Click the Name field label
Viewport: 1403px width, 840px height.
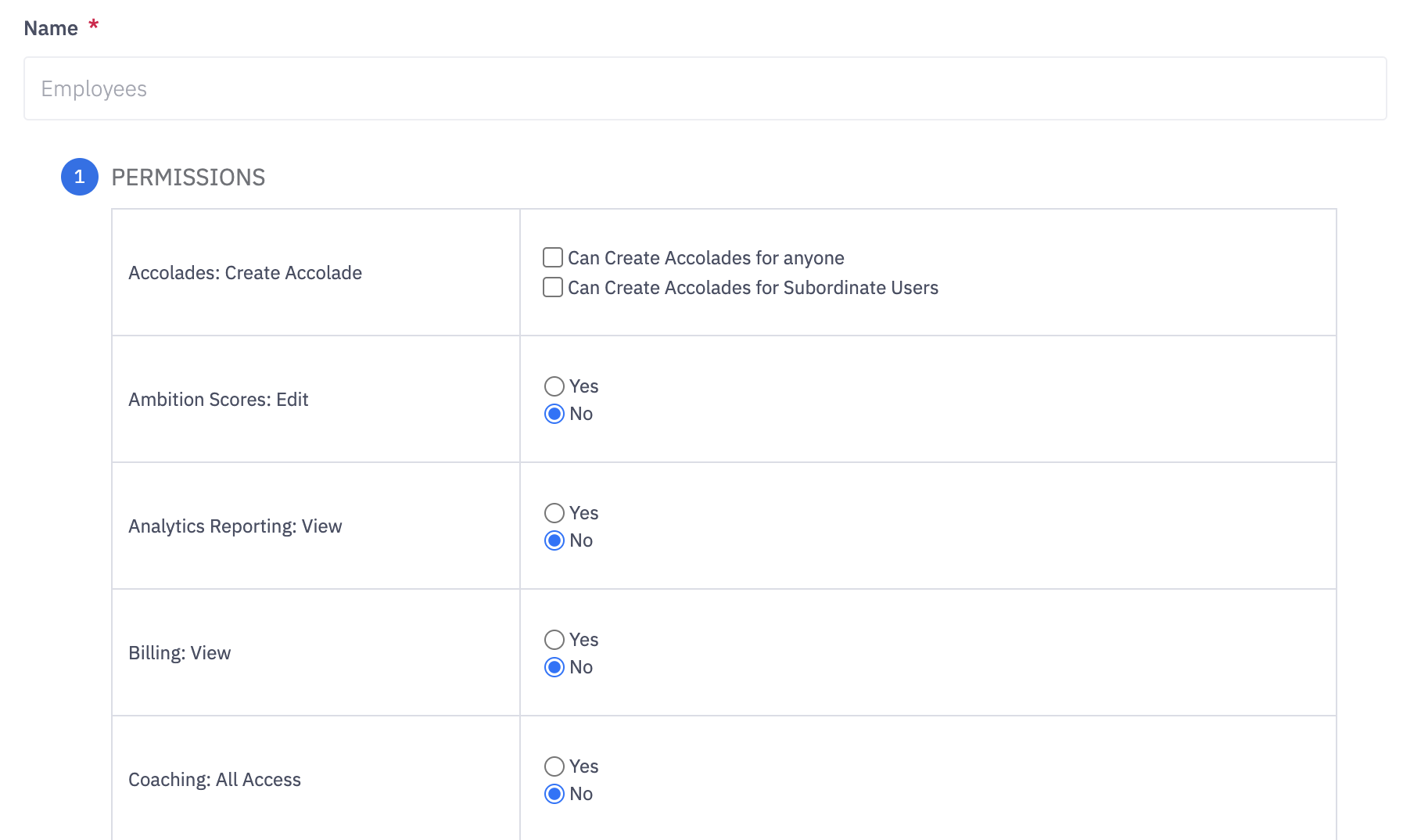coord(51,28)
